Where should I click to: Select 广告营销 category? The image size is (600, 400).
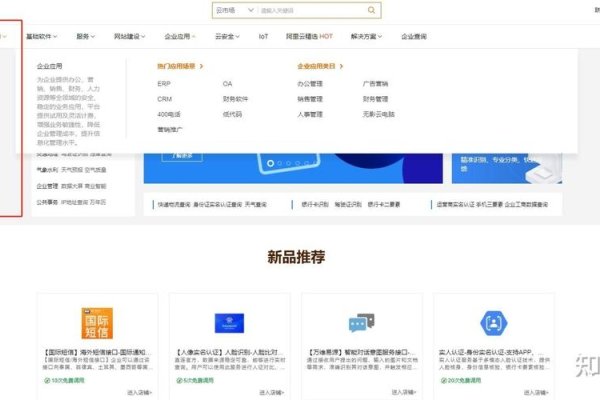coord(375,83)
